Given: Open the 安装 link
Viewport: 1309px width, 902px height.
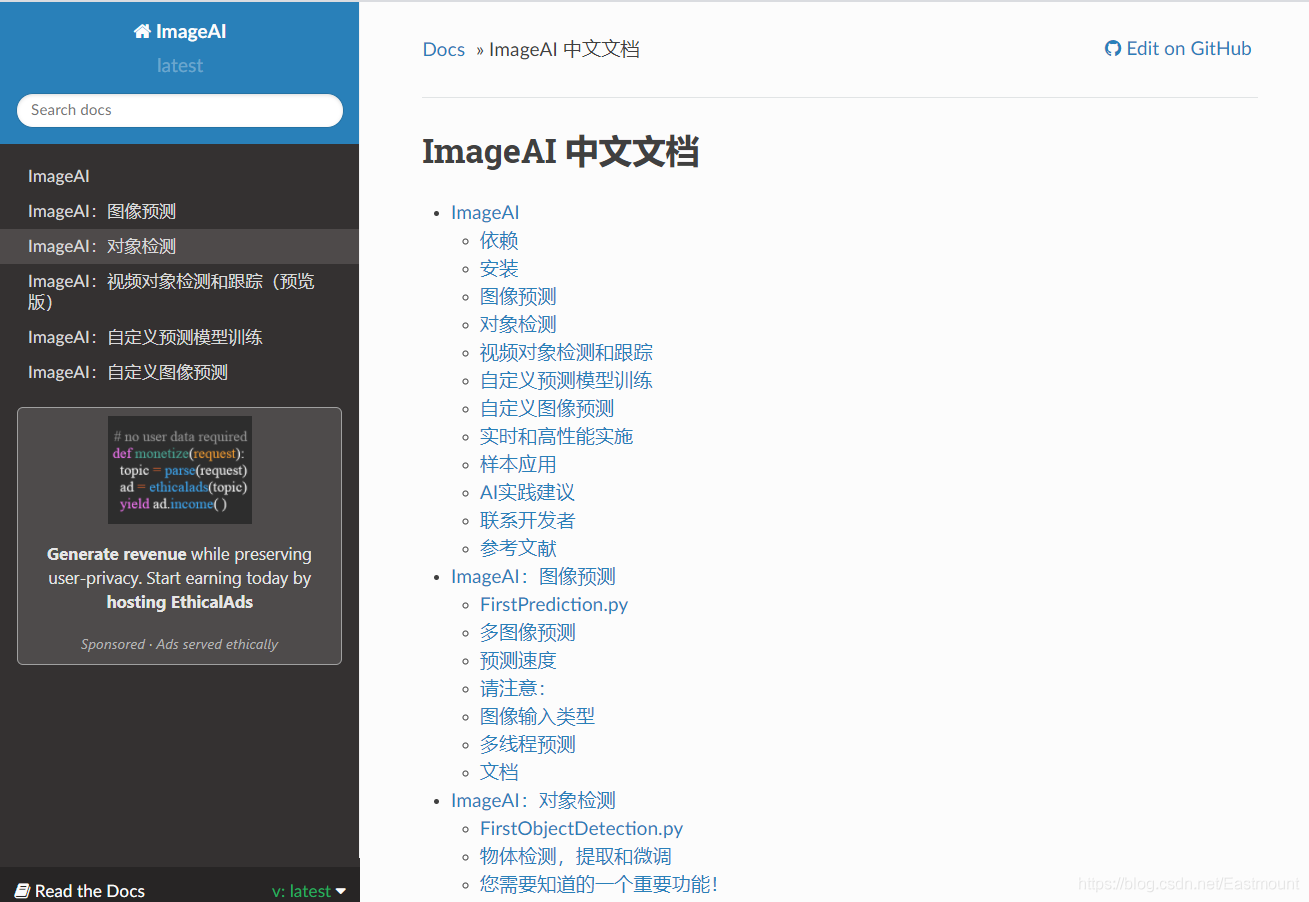Looking at the screenshot, I should (499, 268).
